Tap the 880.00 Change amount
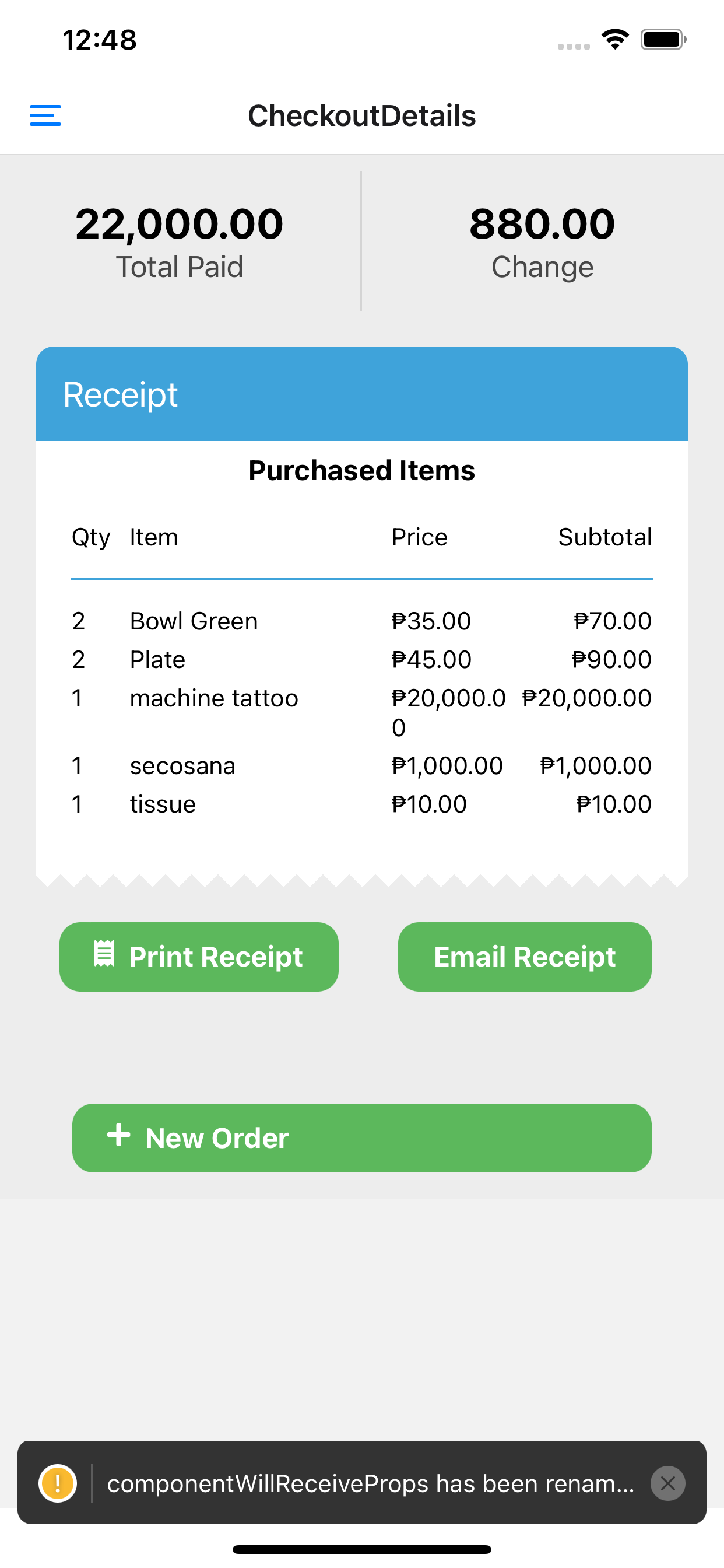The width and height of the screenshot is (724, 1568). 542,224
